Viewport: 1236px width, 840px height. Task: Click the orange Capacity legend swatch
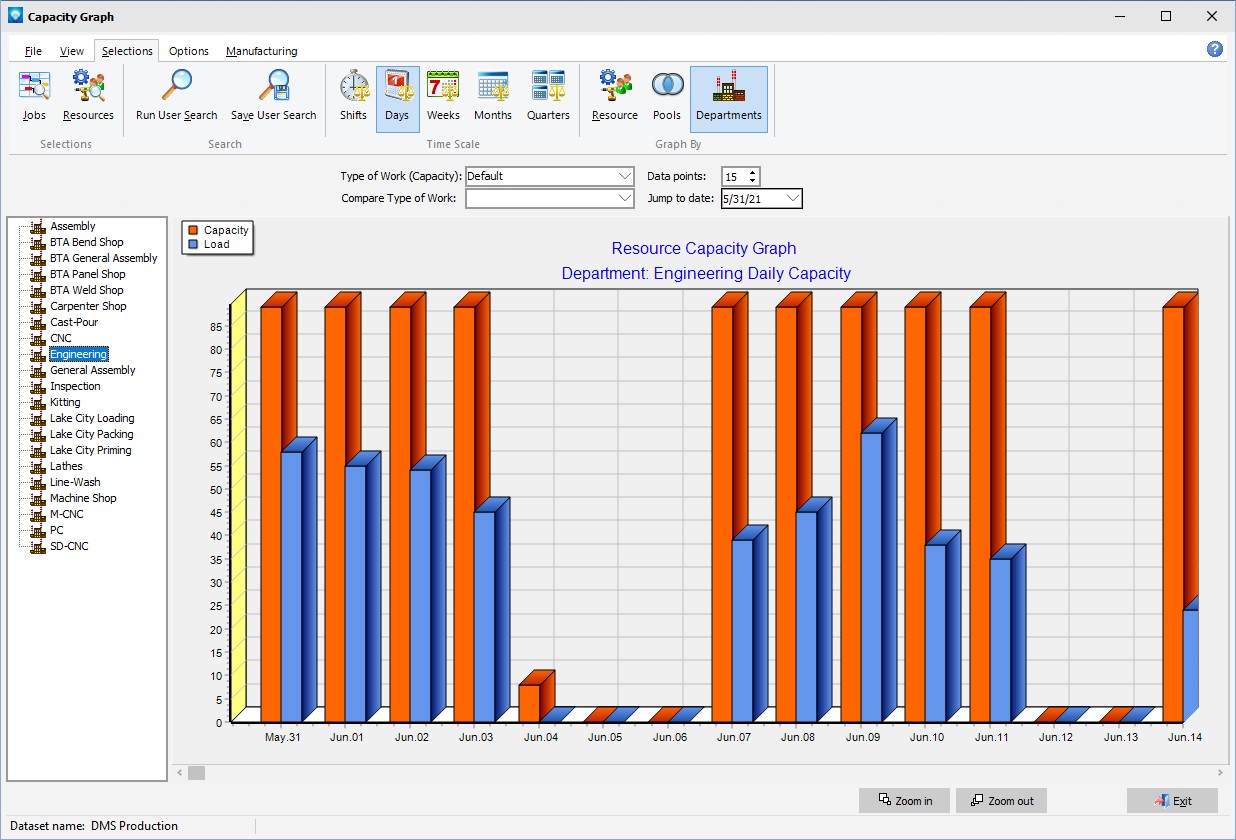click(x=191, y=230)
